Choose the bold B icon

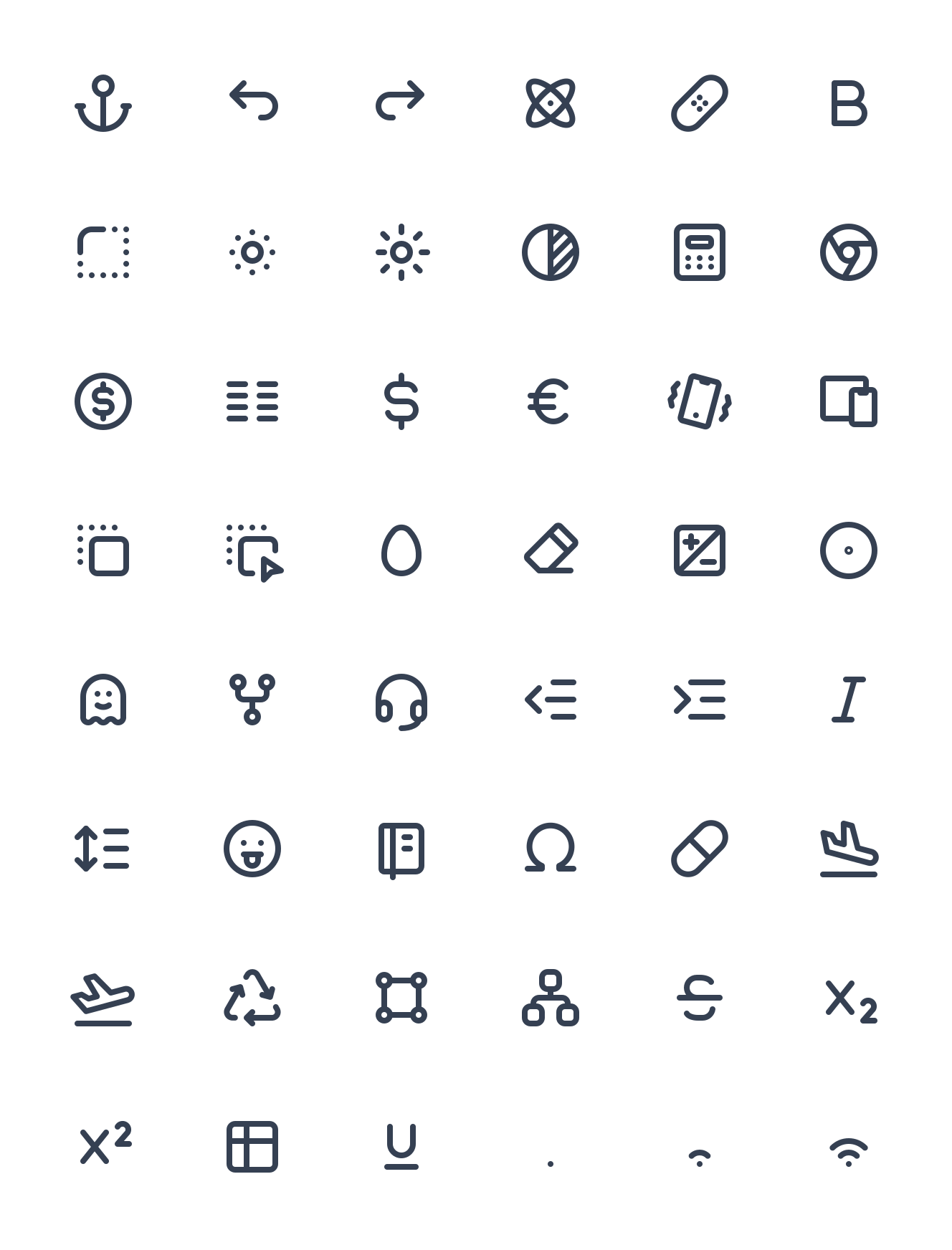pyautogui.click(x=849, y=103)
